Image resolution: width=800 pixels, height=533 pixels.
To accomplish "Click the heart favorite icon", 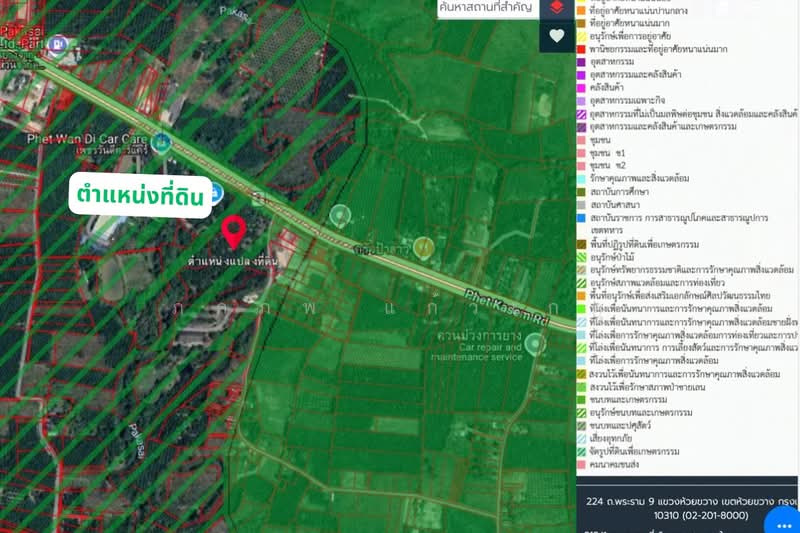I will pos(557,36).
